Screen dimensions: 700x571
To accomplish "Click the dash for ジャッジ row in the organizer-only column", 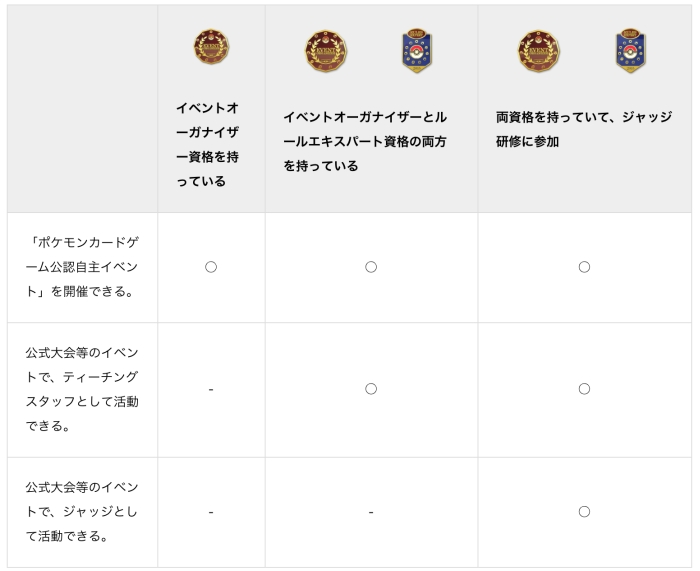I will (211, 512).
